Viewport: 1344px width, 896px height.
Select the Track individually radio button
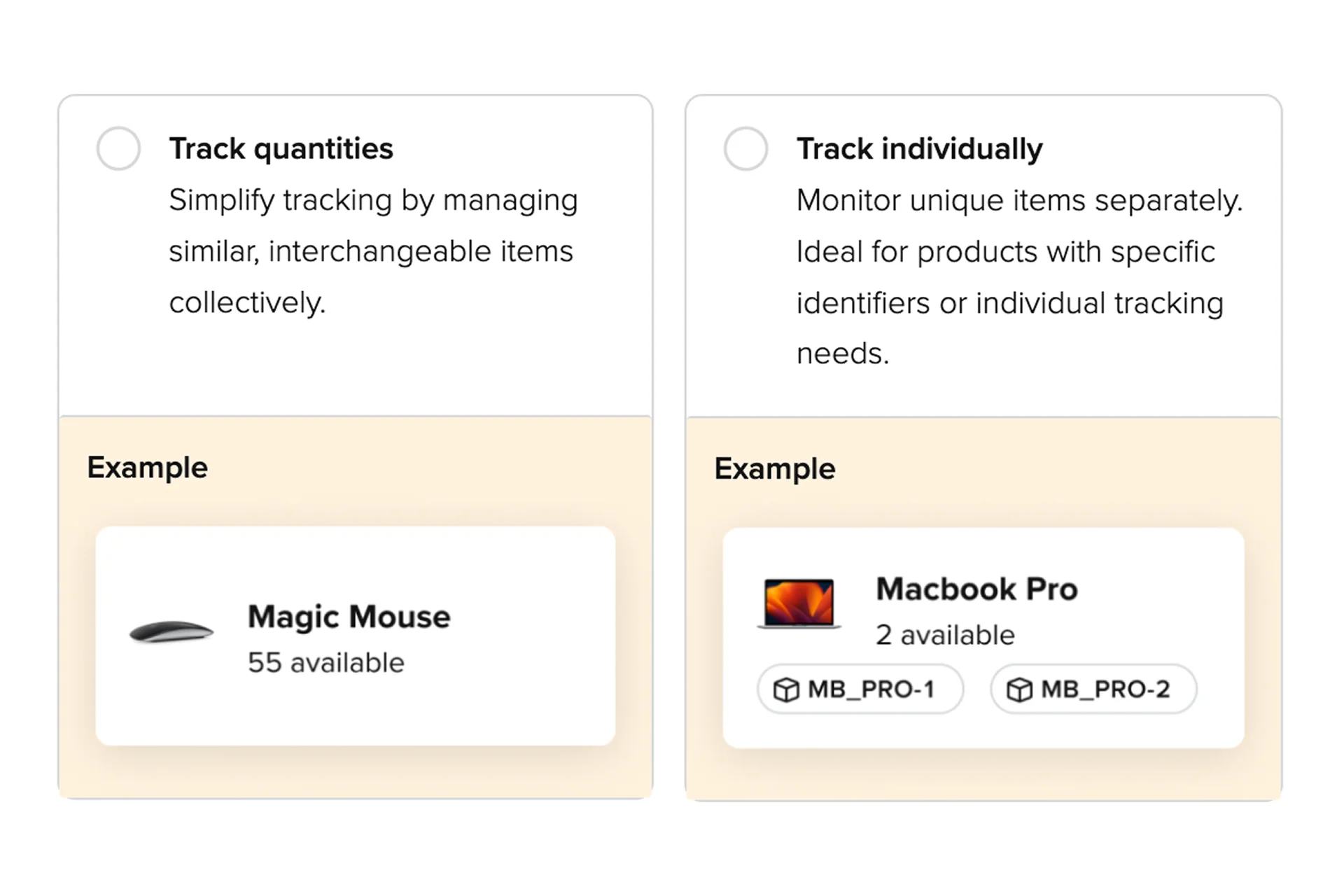745,148
